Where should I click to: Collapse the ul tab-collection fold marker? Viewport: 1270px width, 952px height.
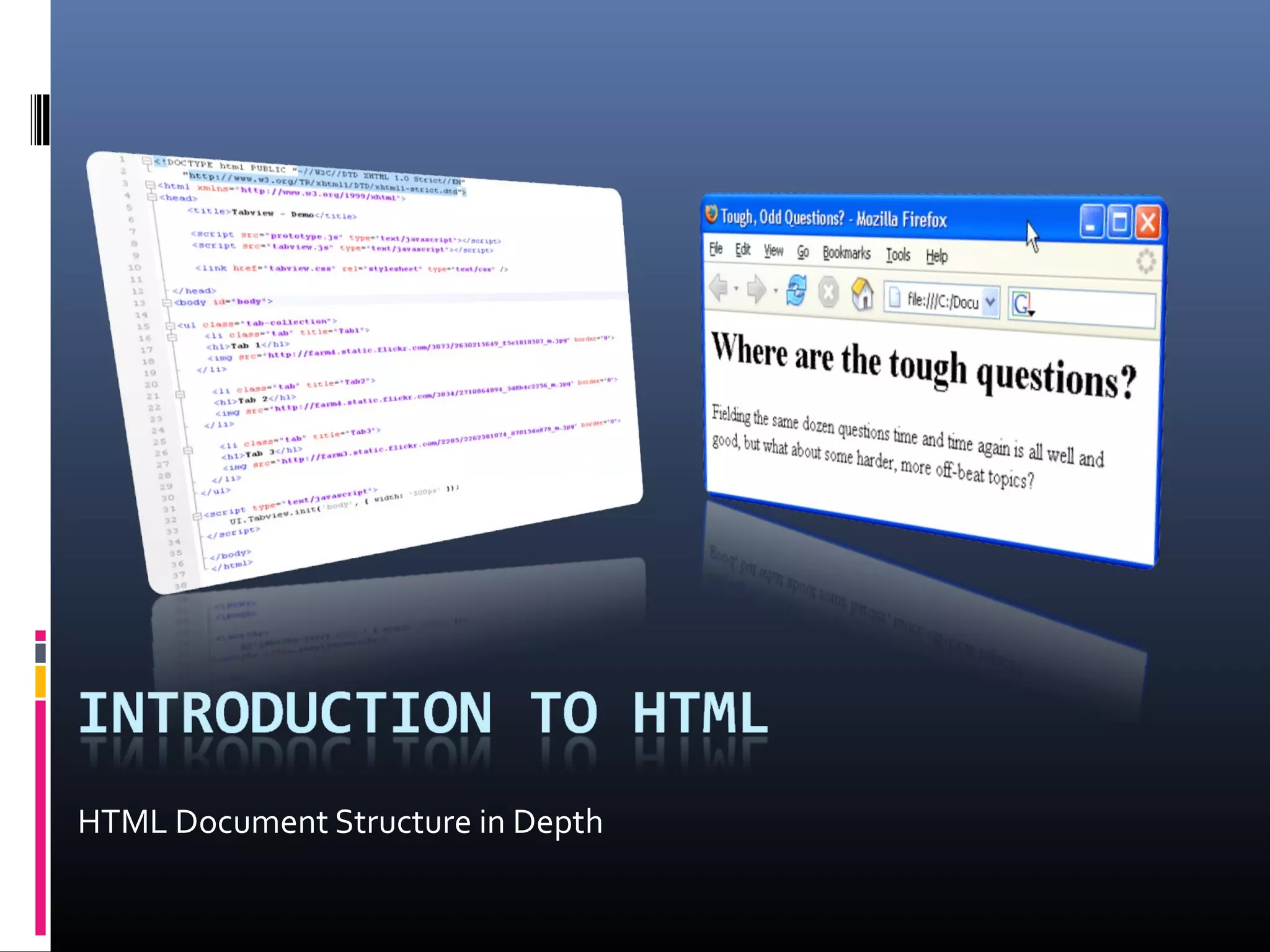(x=170, y=325)
